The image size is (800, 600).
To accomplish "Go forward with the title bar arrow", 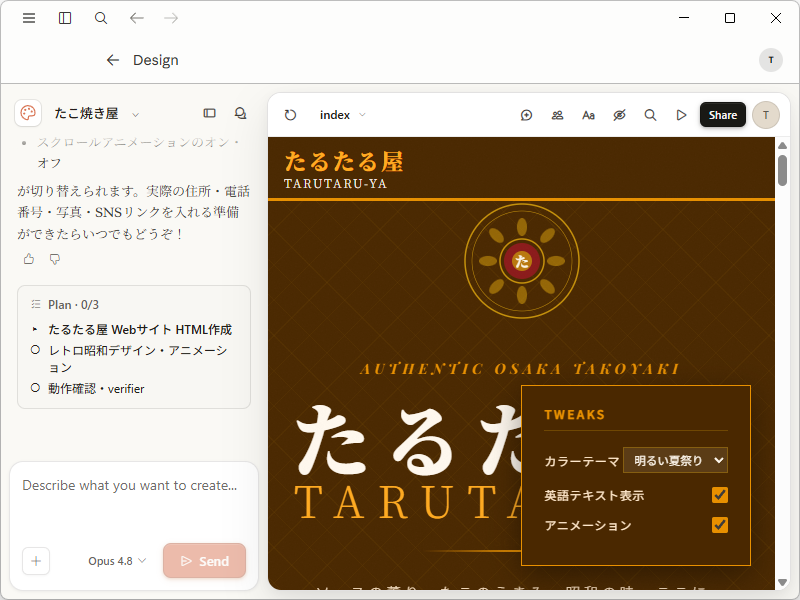I will [171, 18].
